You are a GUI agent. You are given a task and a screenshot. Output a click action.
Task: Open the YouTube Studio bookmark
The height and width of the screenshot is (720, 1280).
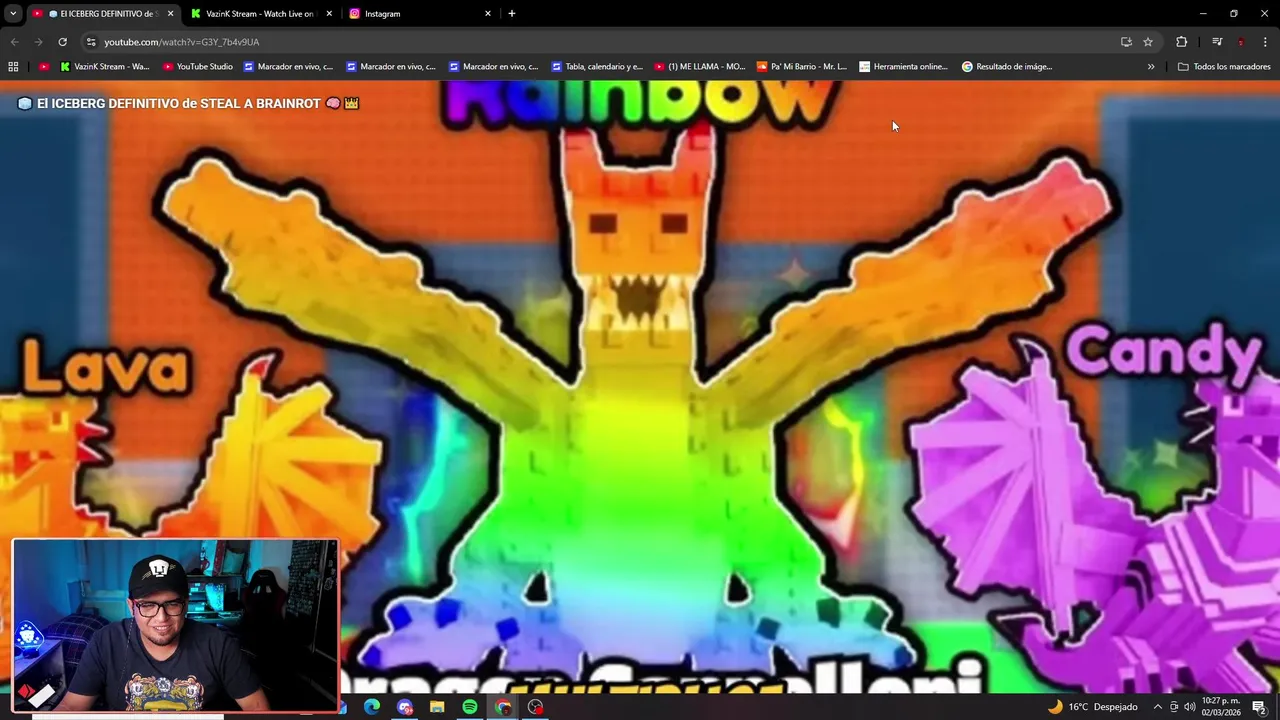click(x=198, y=67)
